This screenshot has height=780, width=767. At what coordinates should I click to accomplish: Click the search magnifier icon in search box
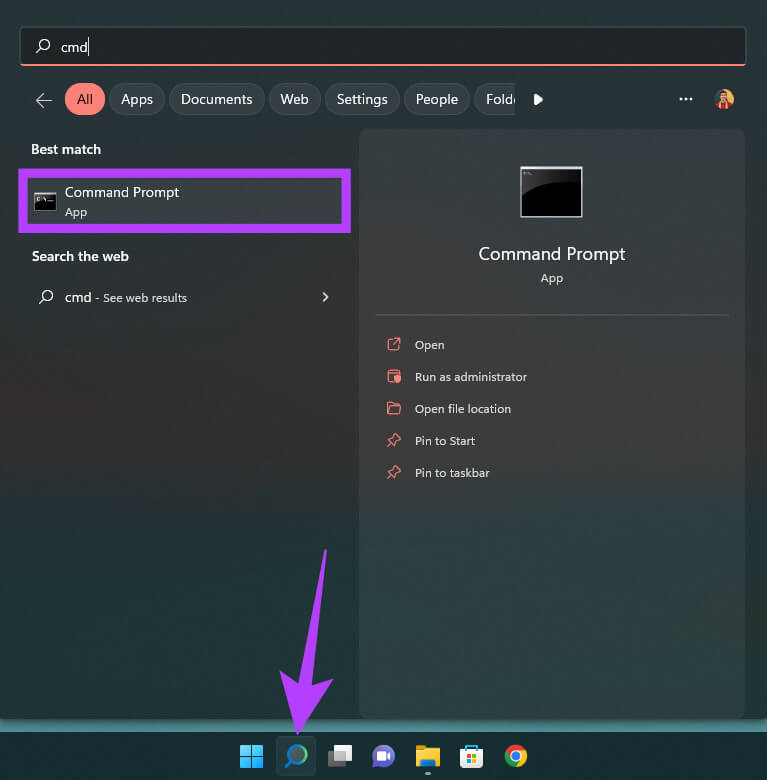click(43, 46)
